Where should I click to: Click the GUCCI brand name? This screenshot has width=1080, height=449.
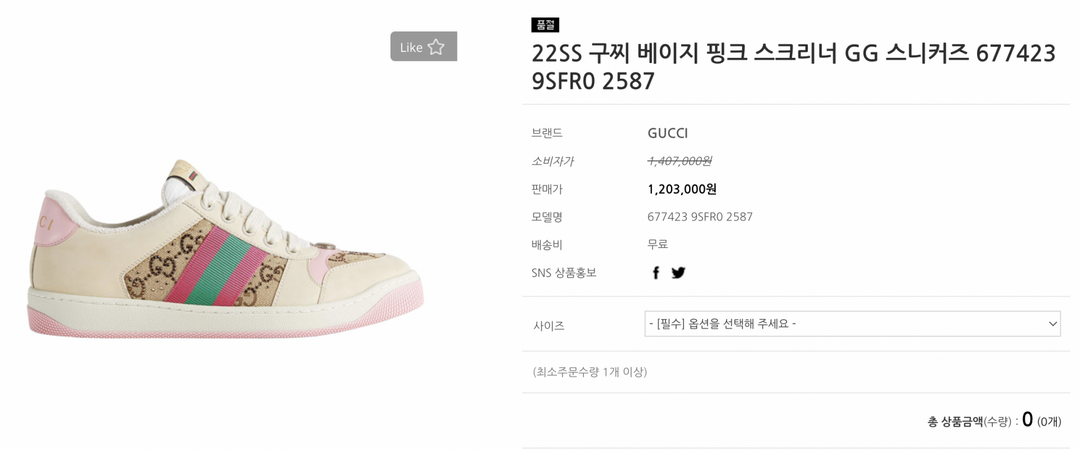click(667, 133)
